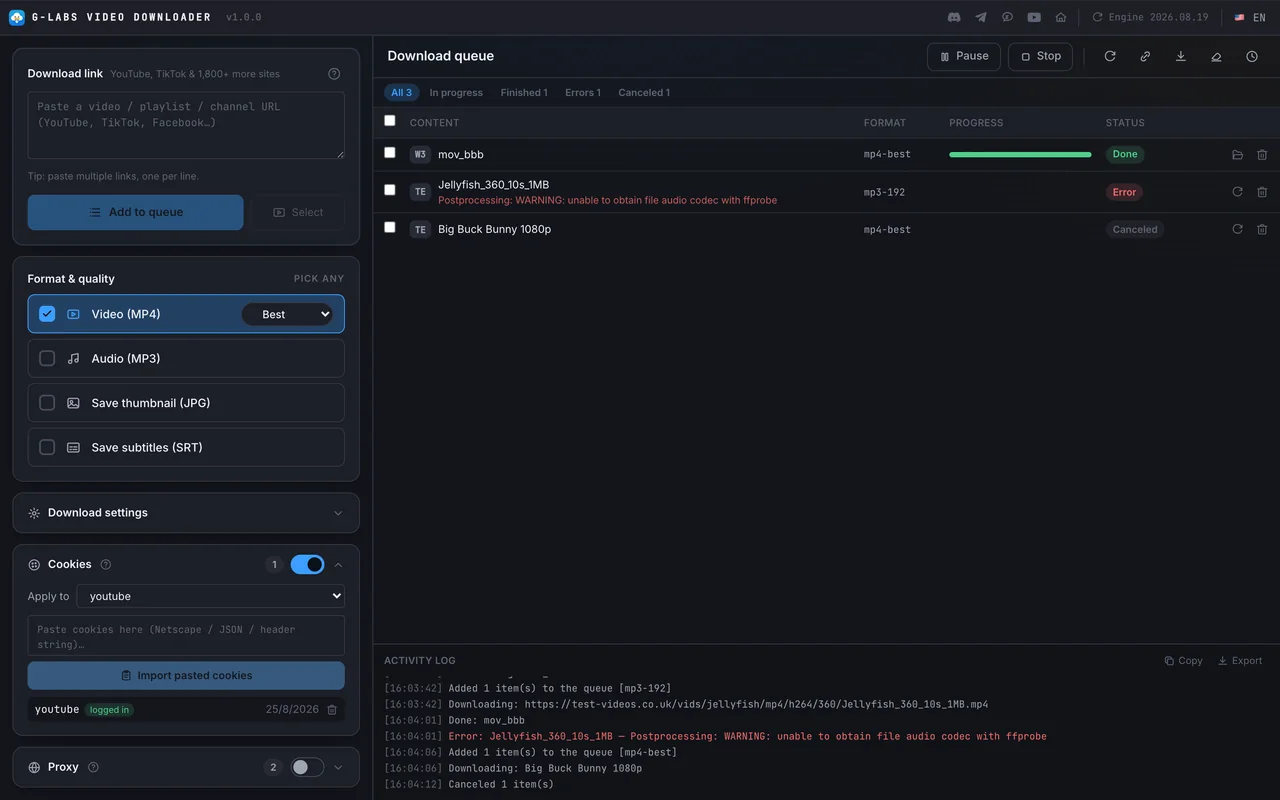
Task: Switch to the Finished 1 tab
Action: 524,93
